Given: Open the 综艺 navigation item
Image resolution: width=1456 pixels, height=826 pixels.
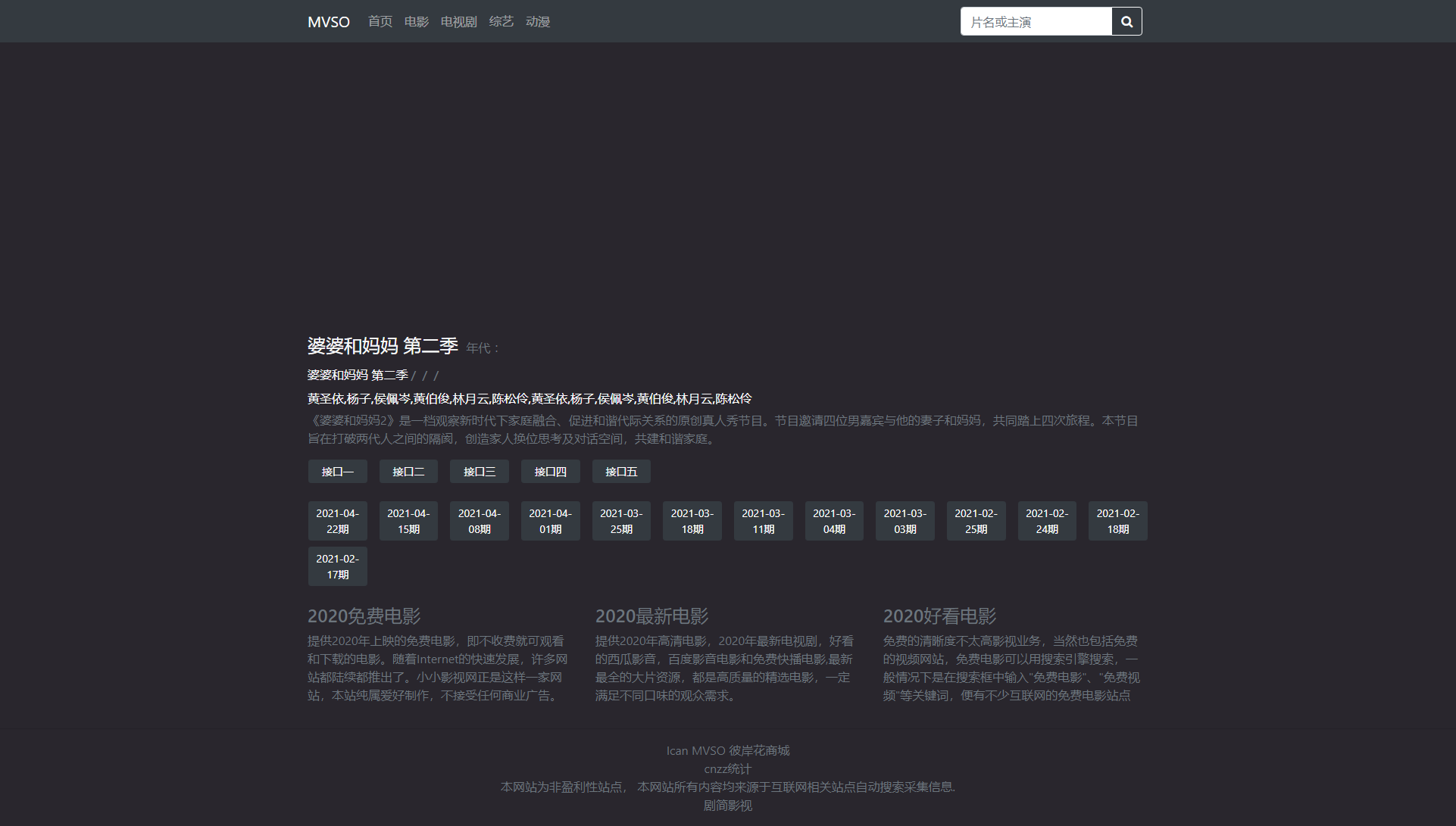Looking at the screenshot, I should coord(501,22).
